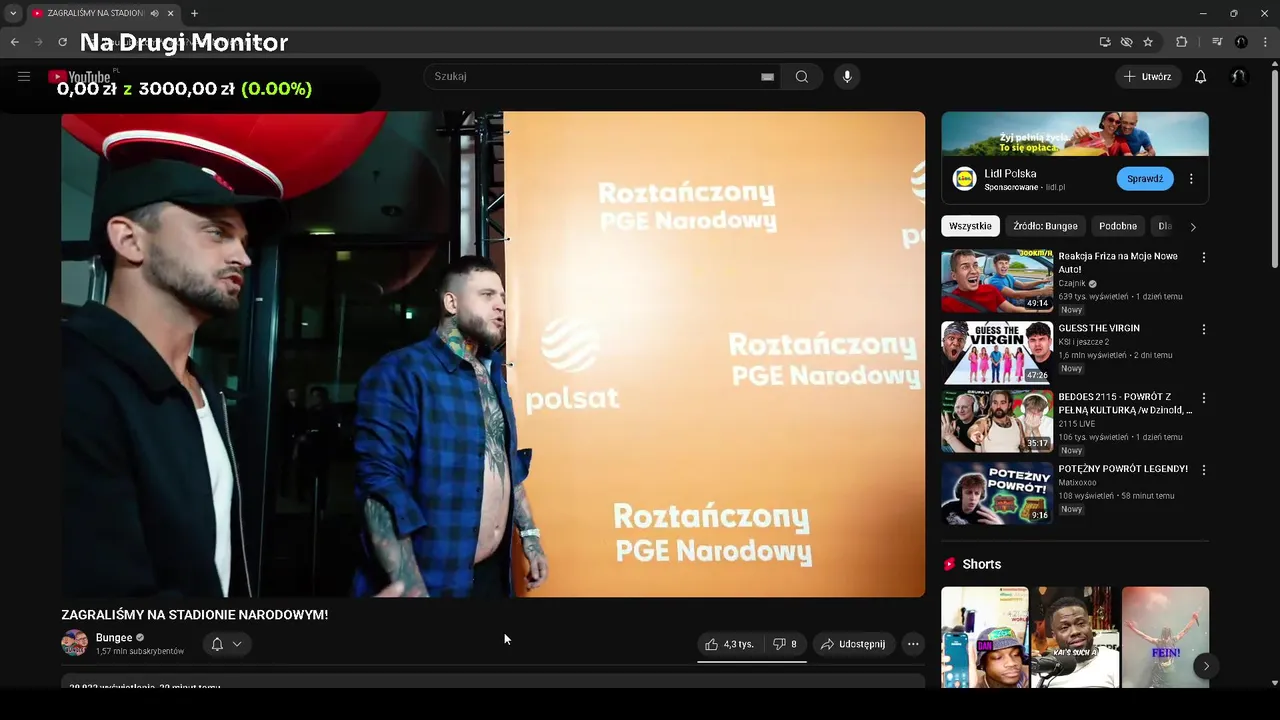
Task: Open the KAI'S SUCH A short
Action: click(1075, 637)
